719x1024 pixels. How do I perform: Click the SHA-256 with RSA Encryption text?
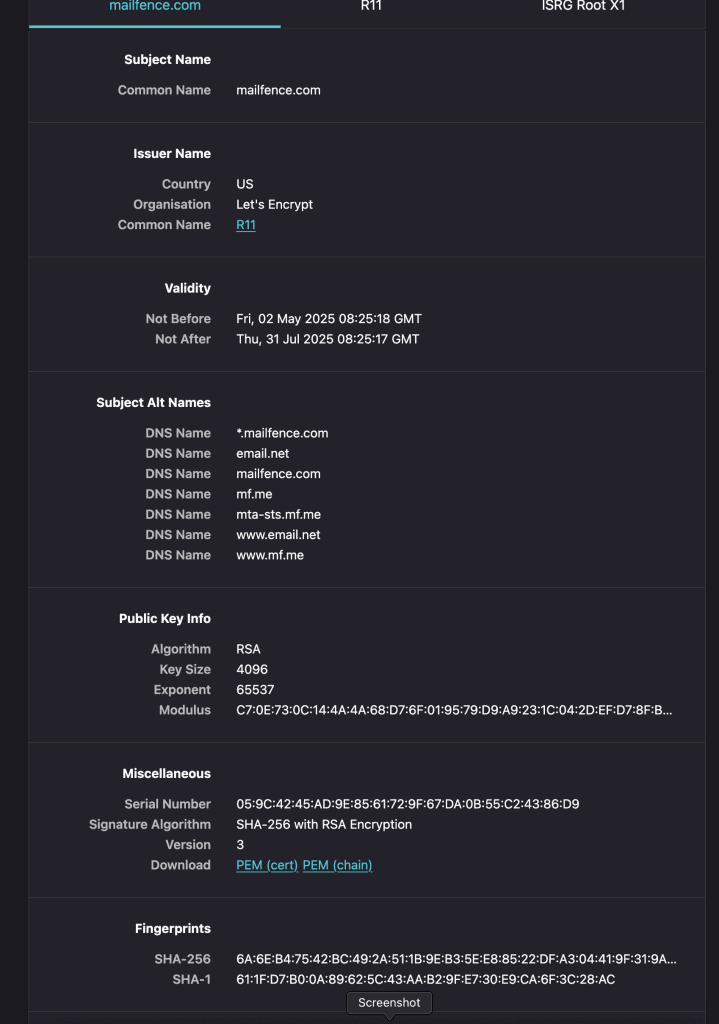[324, 824]
